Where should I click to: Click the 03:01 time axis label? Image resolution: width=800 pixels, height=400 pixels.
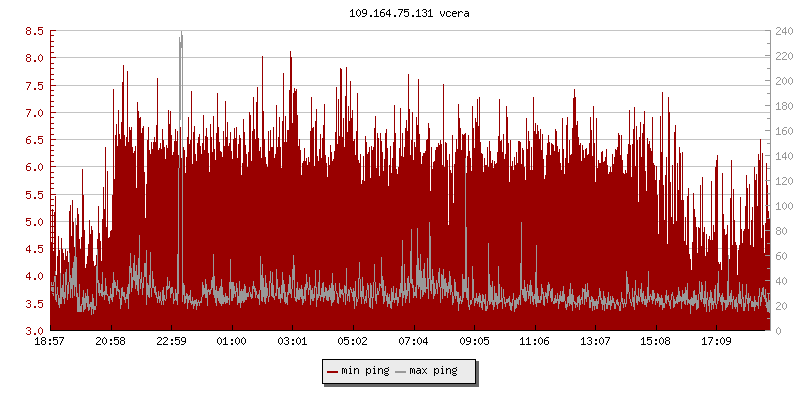[292, 342]
